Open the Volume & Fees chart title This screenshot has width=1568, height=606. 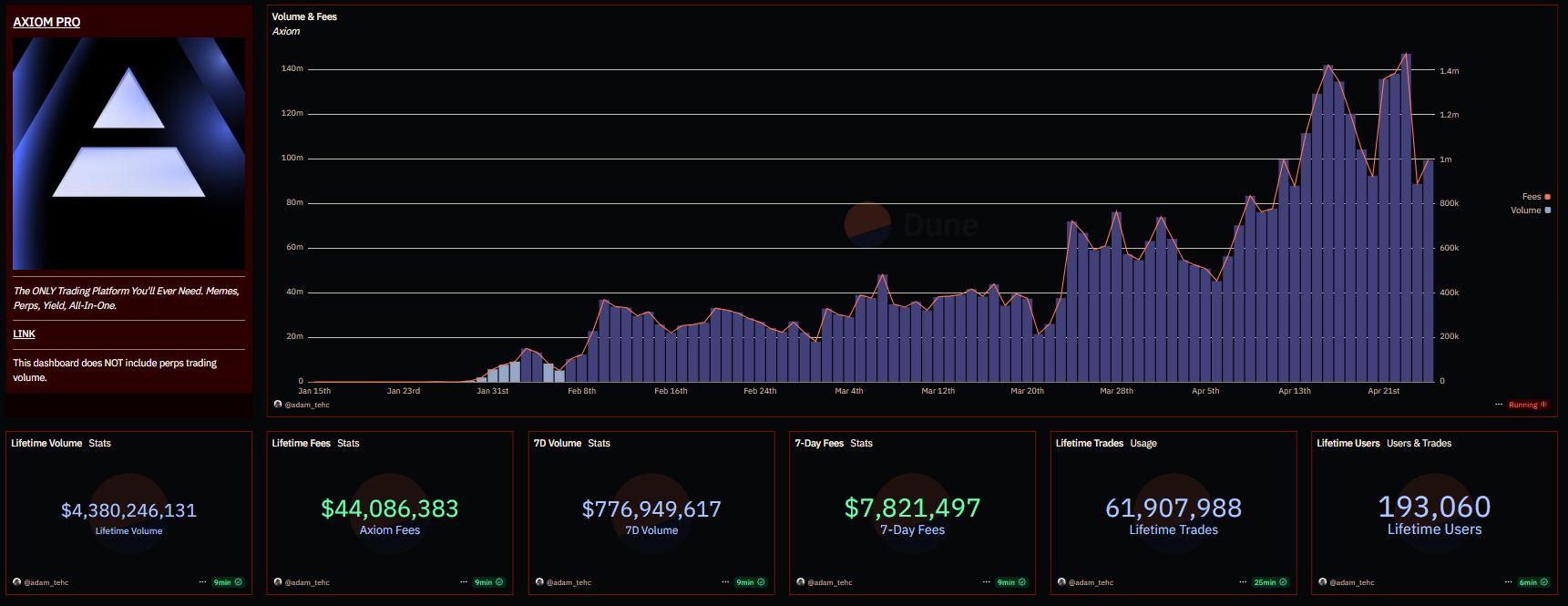coord(304,16)
